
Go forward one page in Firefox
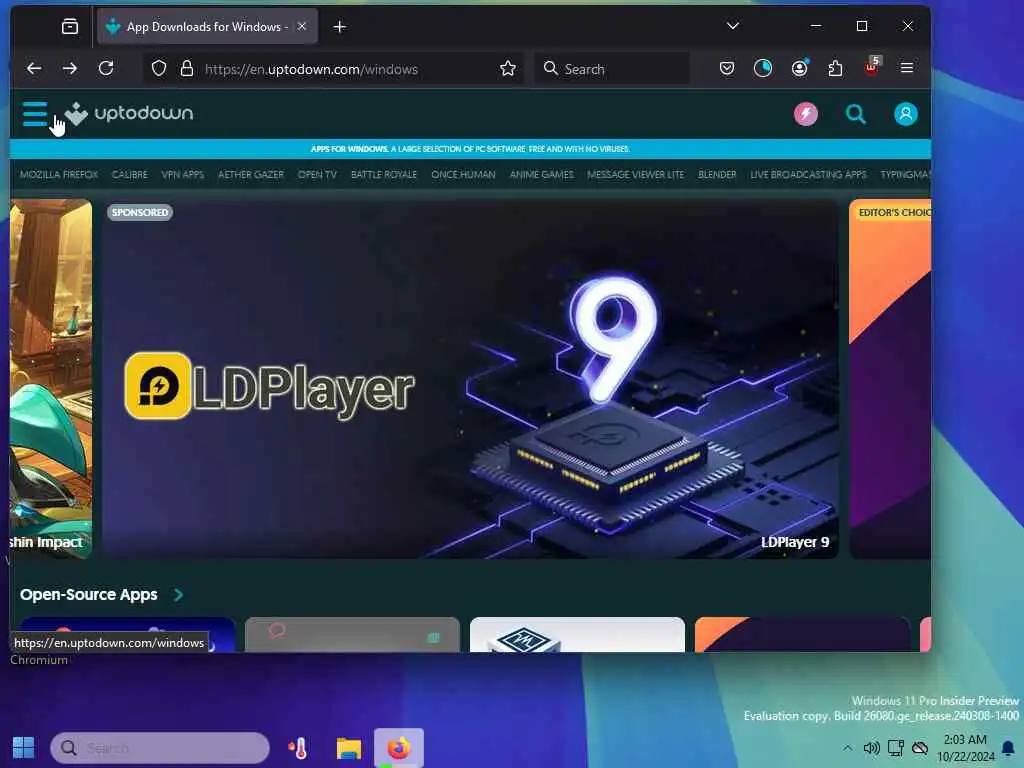coord(70,68)
